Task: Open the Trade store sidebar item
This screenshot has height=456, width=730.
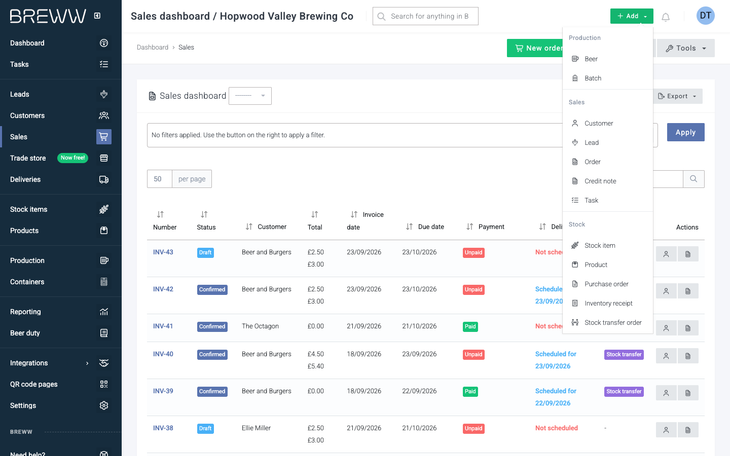Action: click(x=60, y=158)
